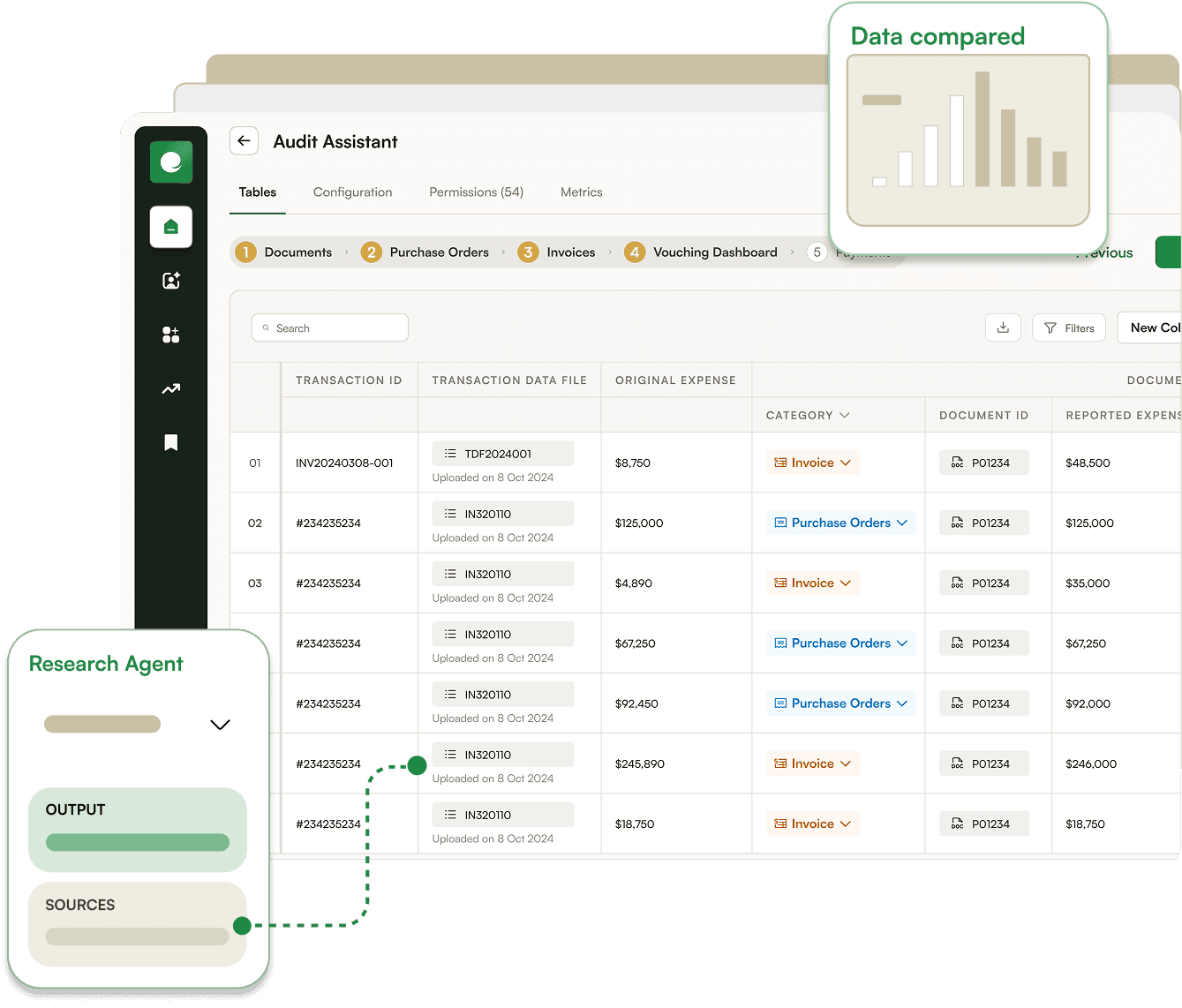Go to step 3 Invoices

click(x=556, y=252)
